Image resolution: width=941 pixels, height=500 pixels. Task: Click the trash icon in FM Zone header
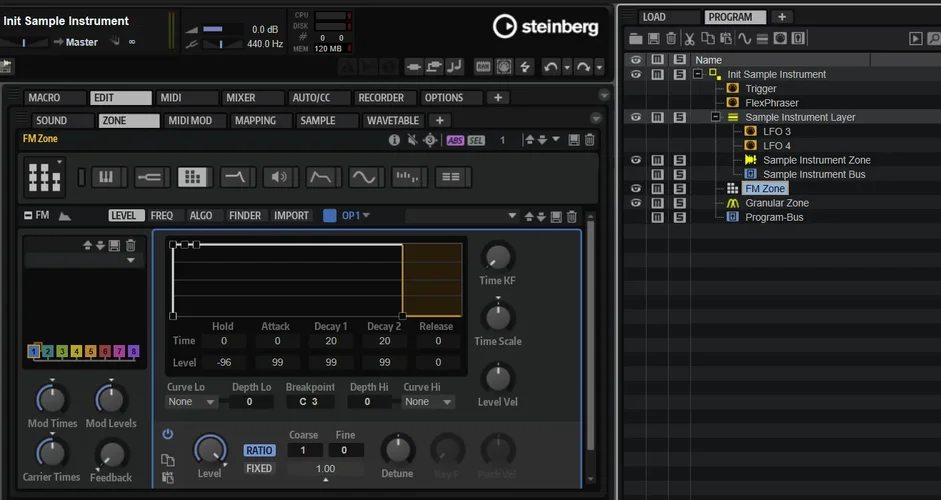tap(590, 140)
